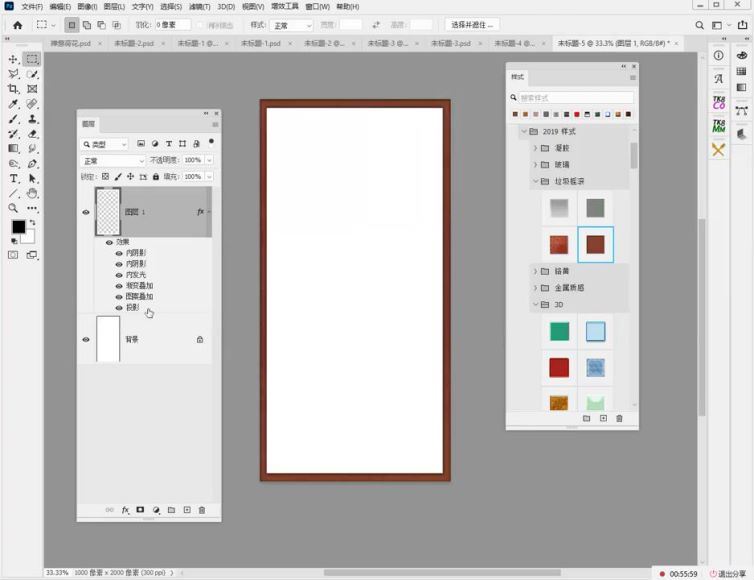The height and width of the screenshot is (580, 754).
Task: Expand the Glass styles folder
Action: coord(535,164)
